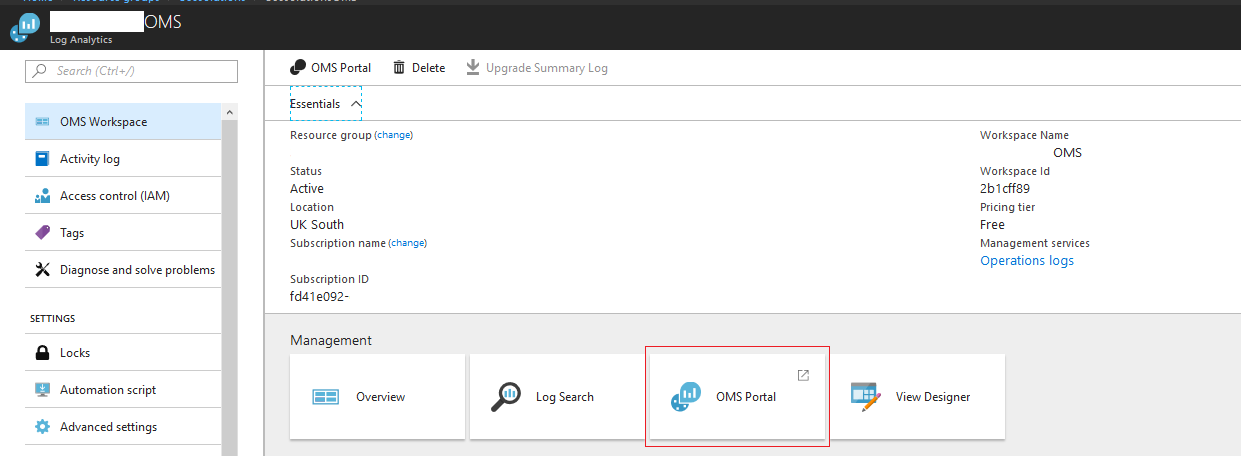Click the Delete toolbar label
1241x456 pixels.
(428, 68)
